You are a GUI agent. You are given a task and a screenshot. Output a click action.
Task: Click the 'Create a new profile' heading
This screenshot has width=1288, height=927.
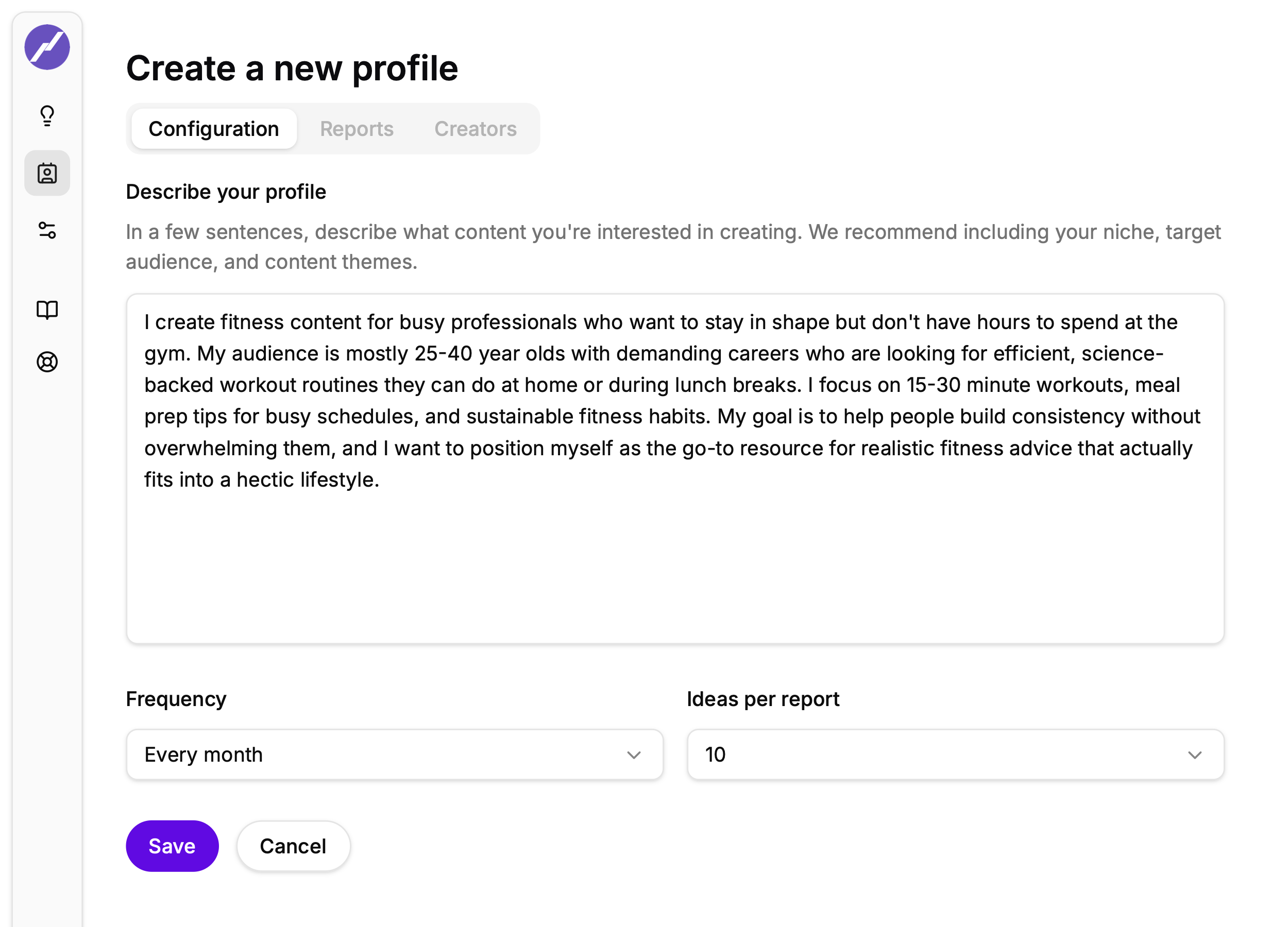point(292,68)
